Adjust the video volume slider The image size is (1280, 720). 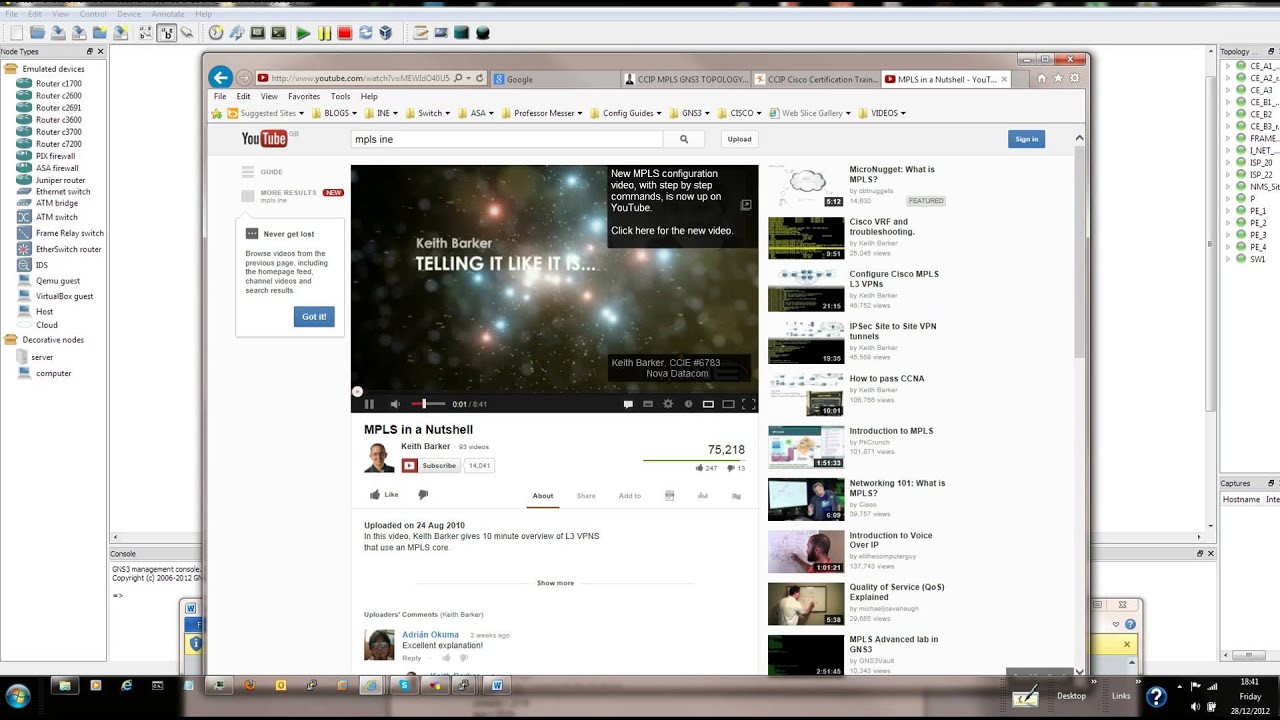[428, 404]
